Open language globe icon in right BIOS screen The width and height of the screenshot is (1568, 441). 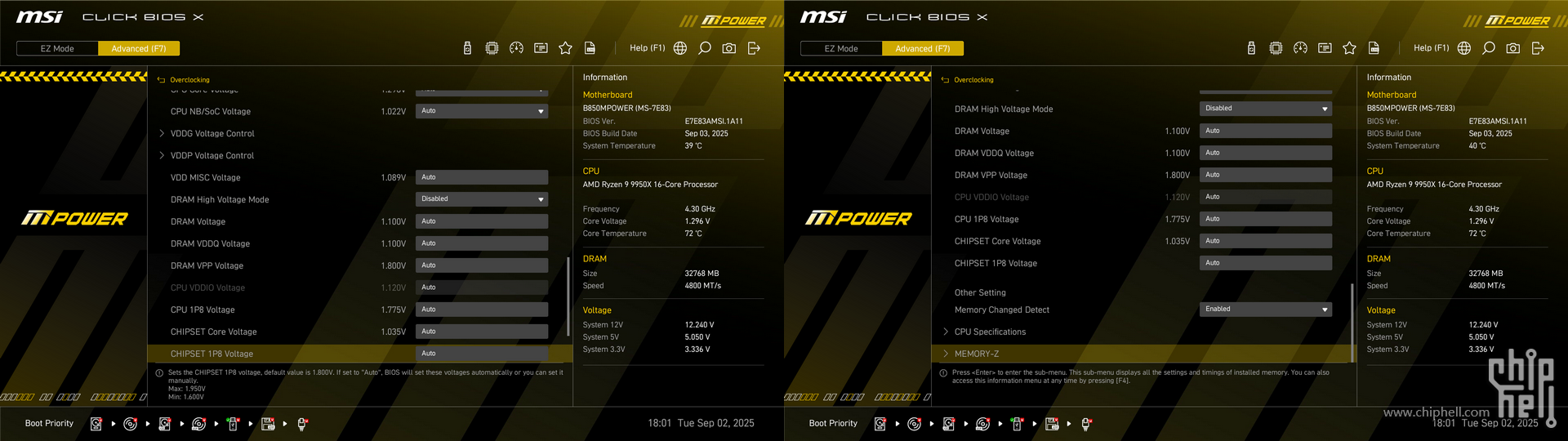1464,48
